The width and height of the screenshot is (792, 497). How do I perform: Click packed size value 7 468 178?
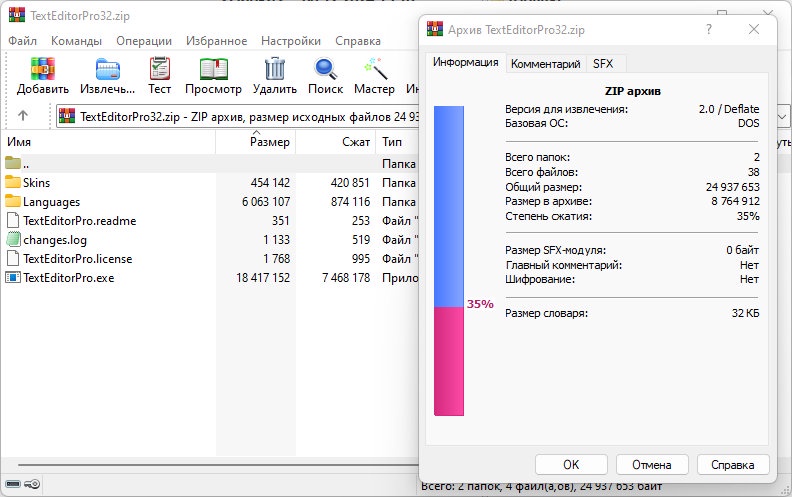click(x=346, y=278)
